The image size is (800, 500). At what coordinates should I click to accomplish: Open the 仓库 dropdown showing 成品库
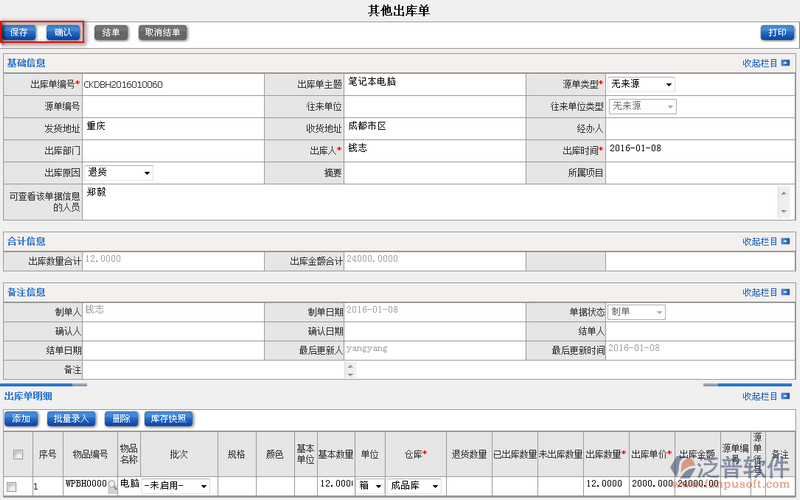point(413,486)
